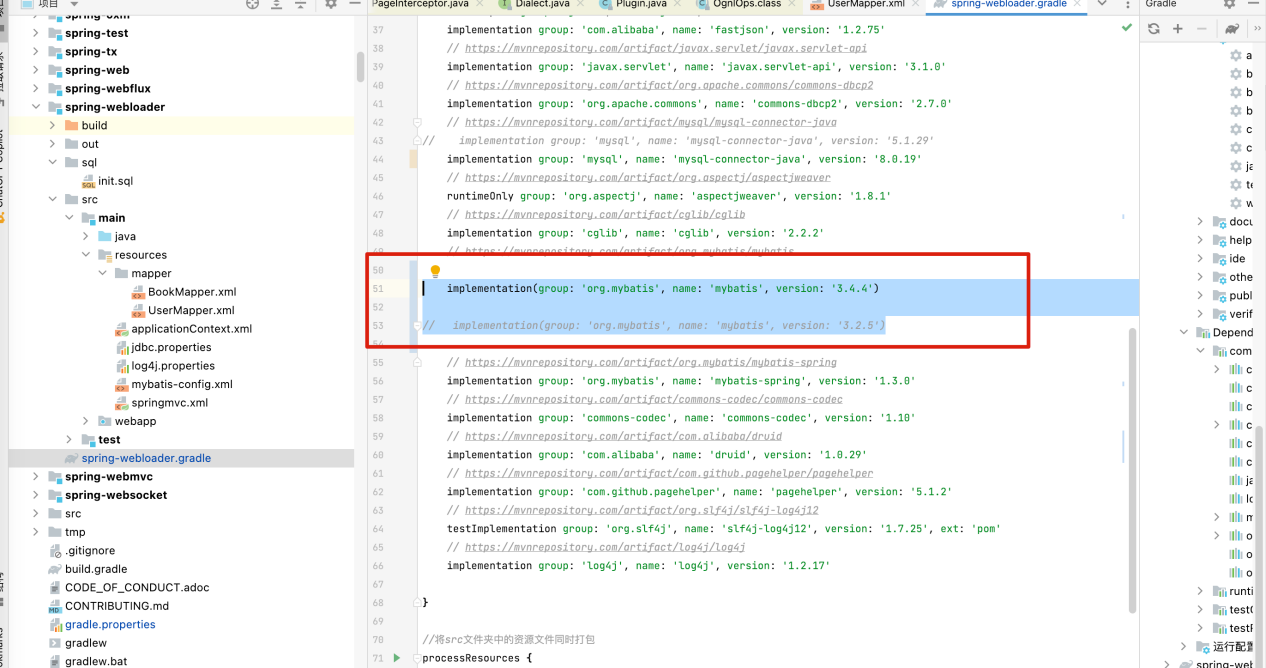Click the locate current file target icon

[251, 5]
